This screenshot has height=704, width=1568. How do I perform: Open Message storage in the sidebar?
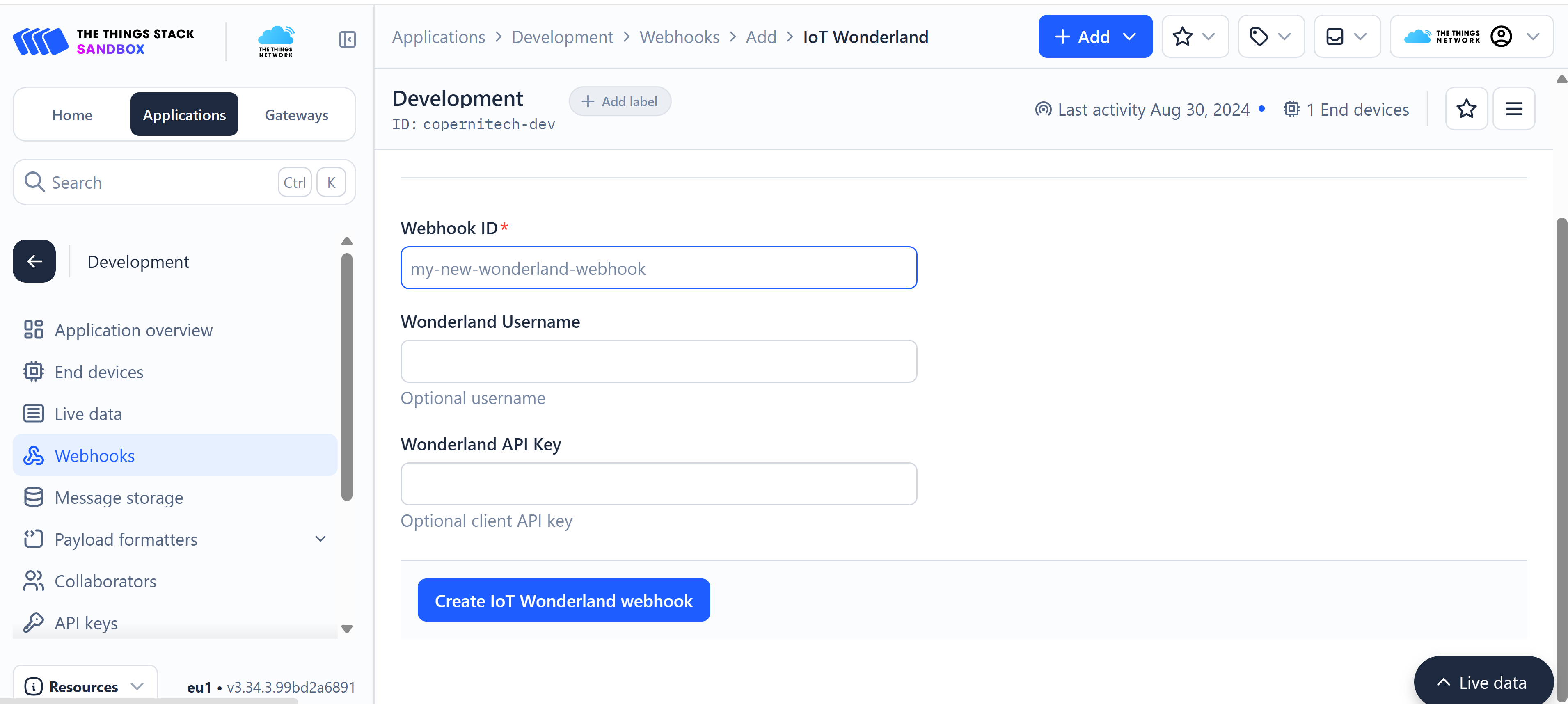pos(119,497)
